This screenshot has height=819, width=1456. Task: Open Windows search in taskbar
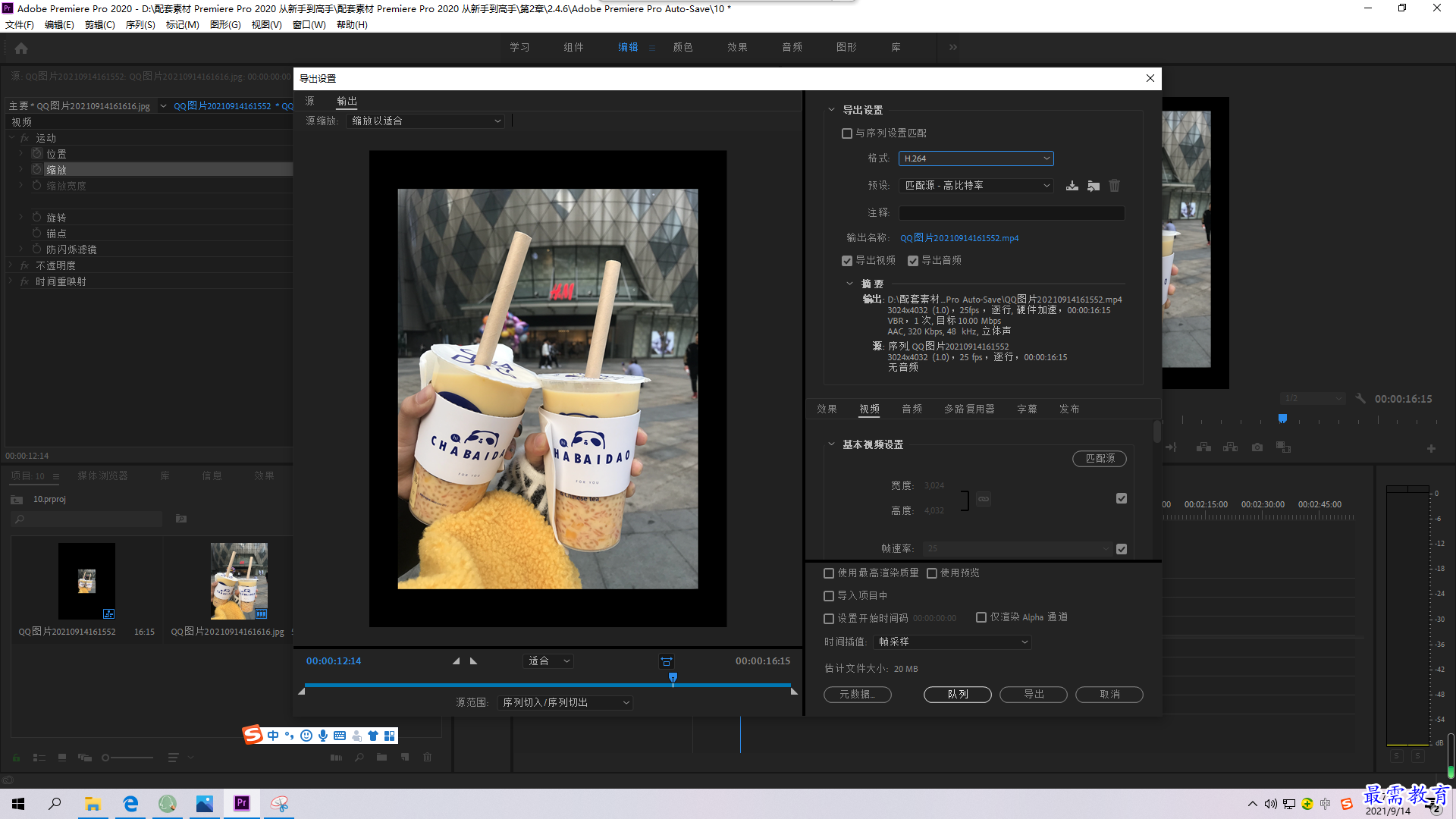55,804
